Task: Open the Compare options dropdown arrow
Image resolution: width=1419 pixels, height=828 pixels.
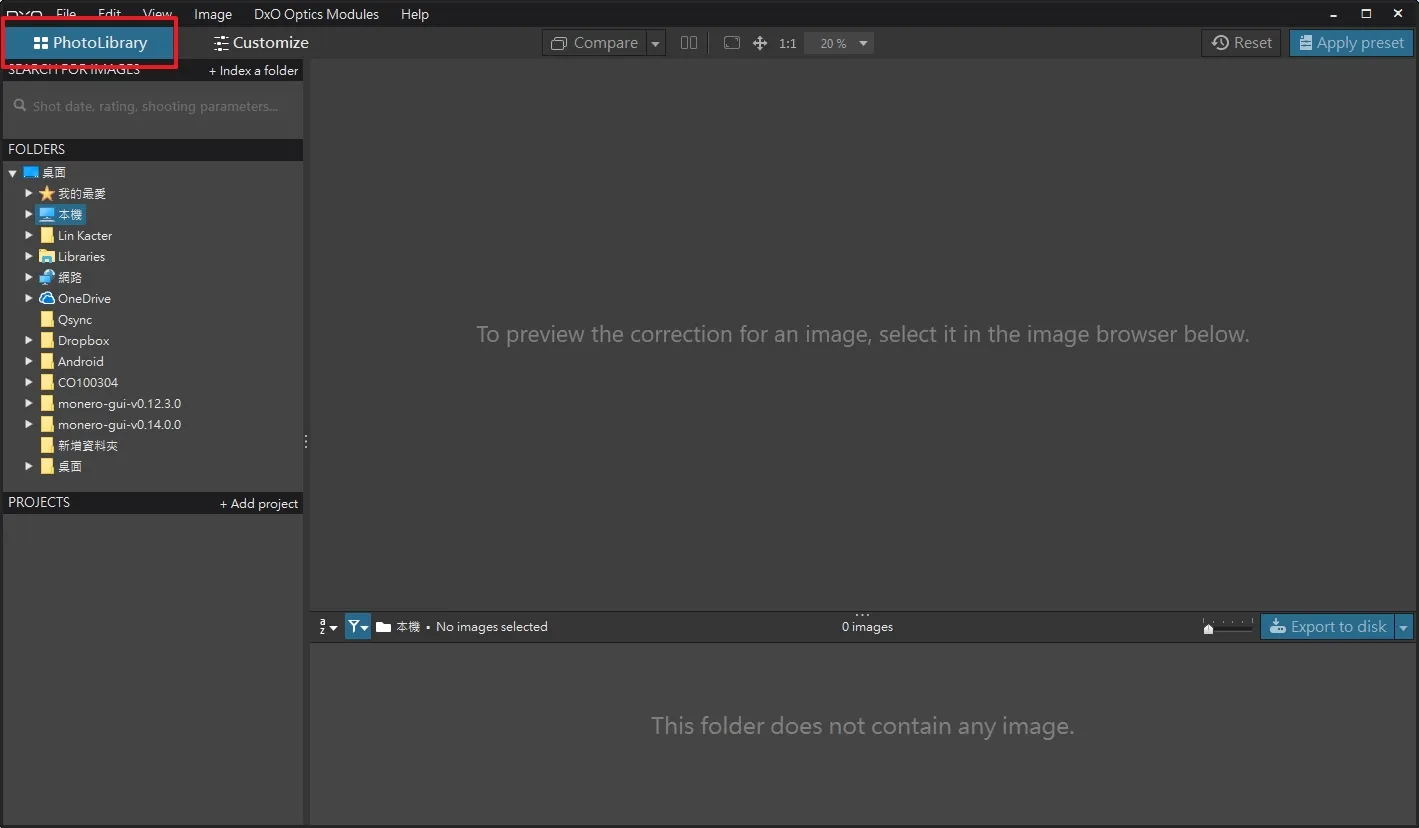Action: click(x=655, y=43)
